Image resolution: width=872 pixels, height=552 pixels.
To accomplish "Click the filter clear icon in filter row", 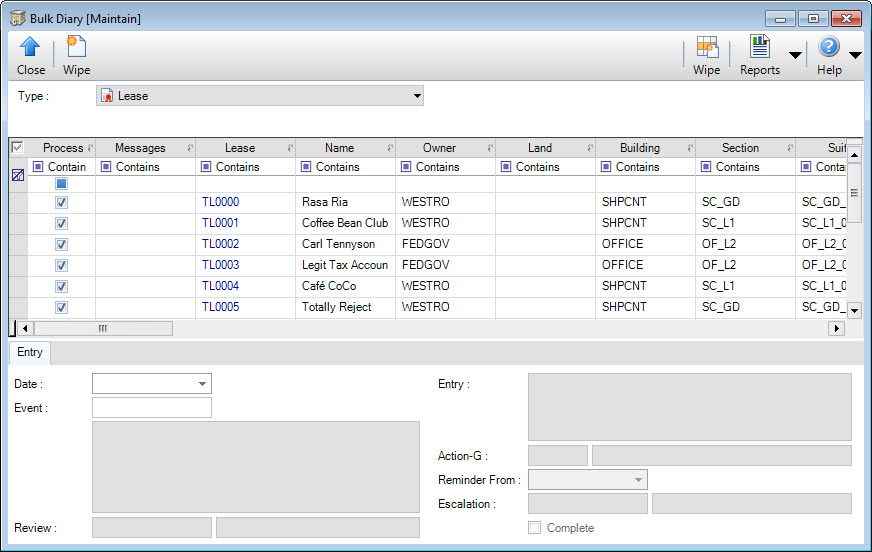I will [x=18, y=175].
